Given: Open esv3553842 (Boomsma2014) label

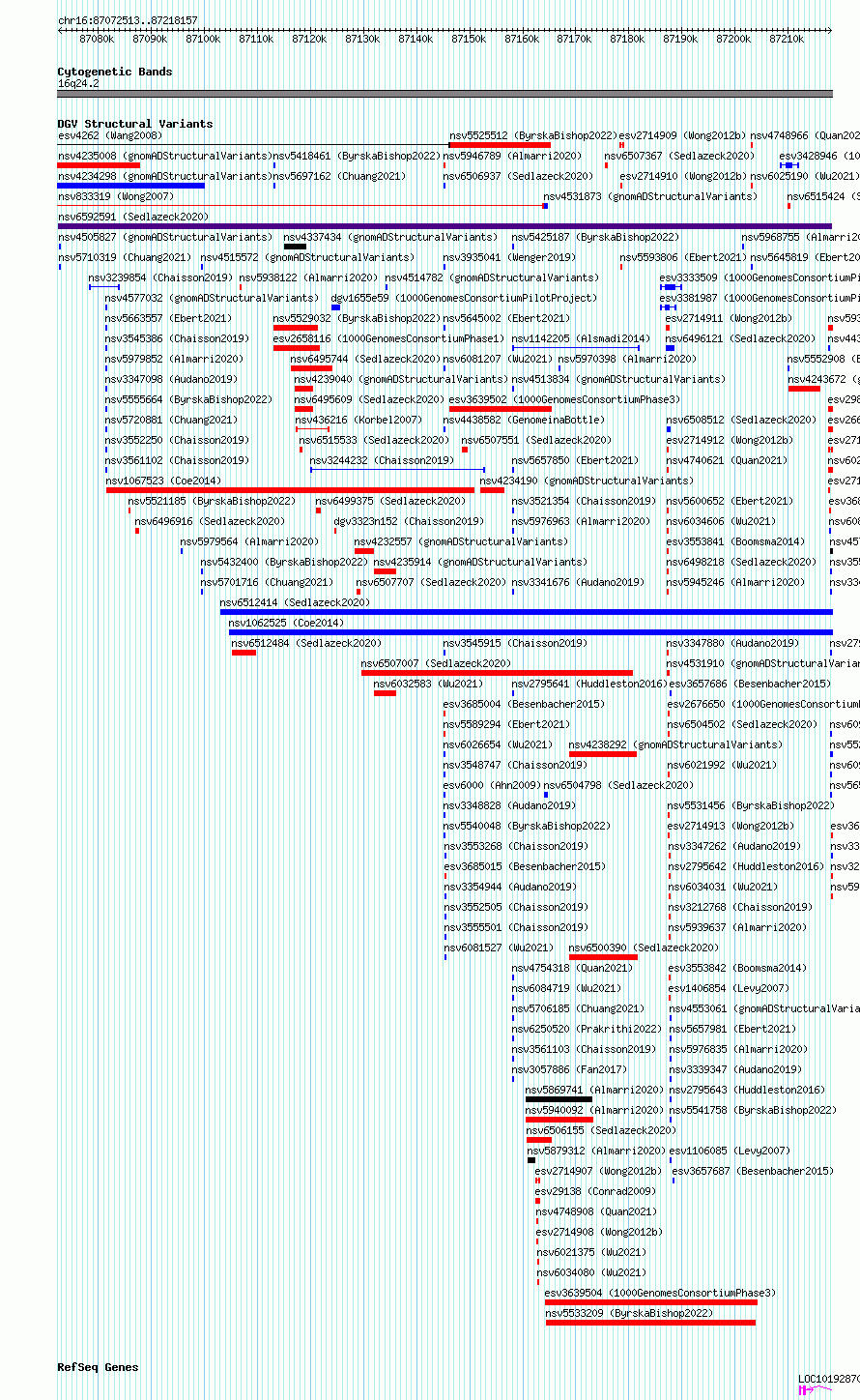Looking at the screenshot, I should click(738, 968).
